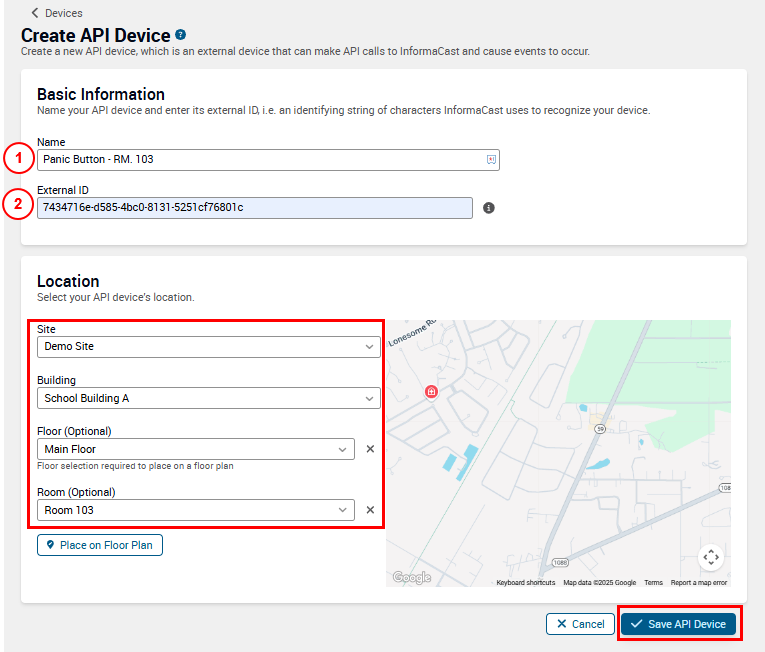Click the autofill icon inside the Name field

coord(491,160)
